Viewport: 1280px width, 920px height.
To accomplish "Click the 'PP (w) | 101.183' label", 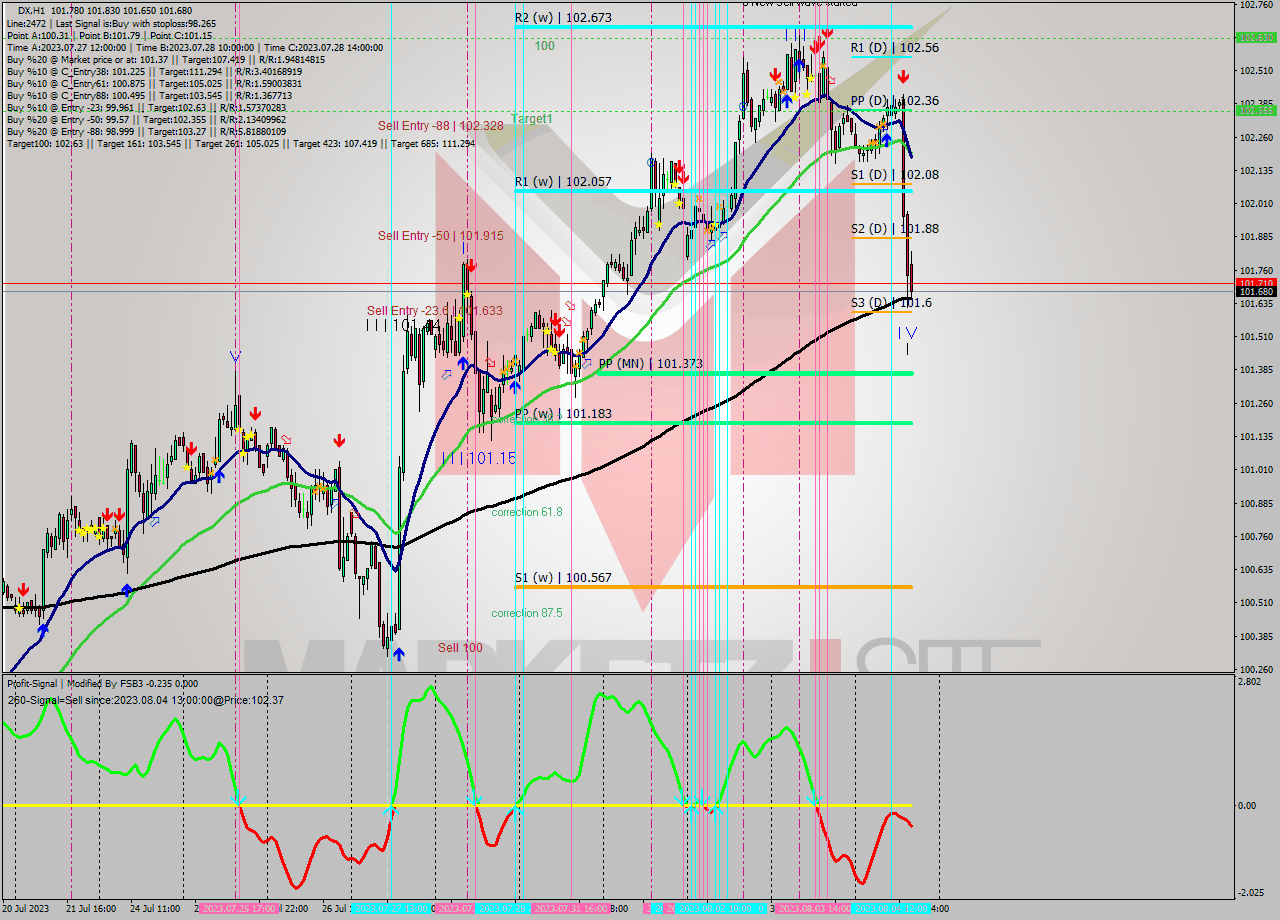I will 563,414.
